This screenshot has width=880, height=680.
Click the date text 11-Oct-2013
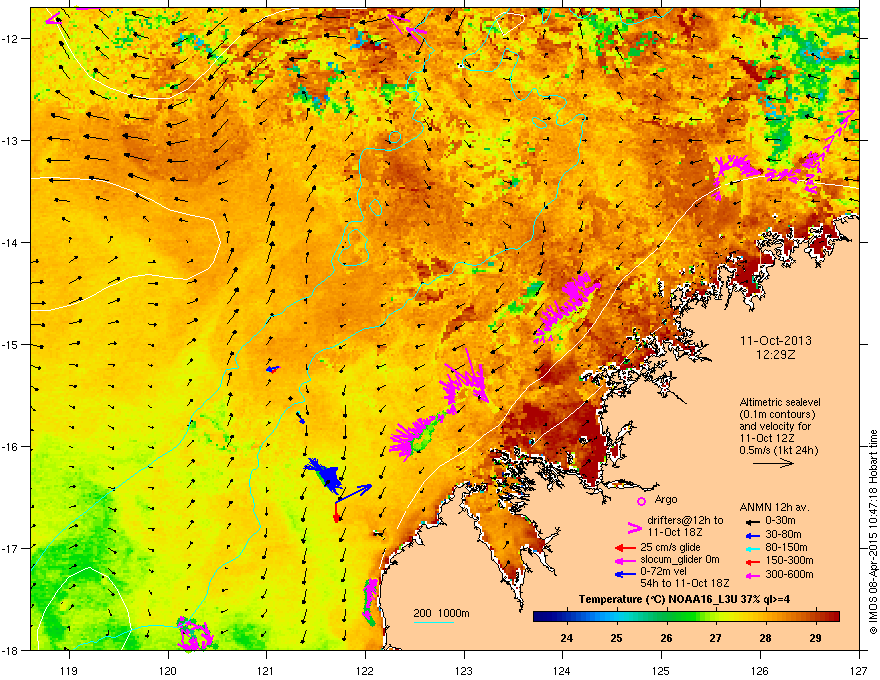tap(776, 341)
